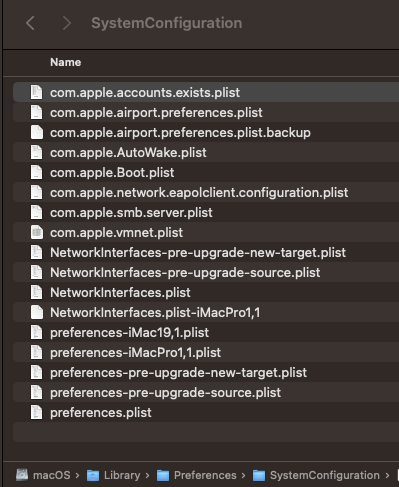Image resolution: width=399 pixels, height=487 pixels.
Task: Select NetworkInterfaces.plist-iMacPro1,1 file name
Action: (155, 312)
